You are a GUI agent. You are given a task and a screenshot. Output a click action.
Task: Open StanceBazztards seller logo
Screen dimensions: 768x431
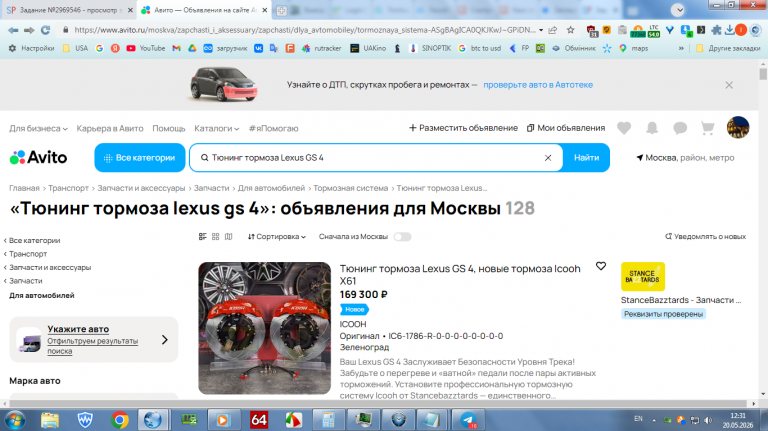(x=643, y=277)
